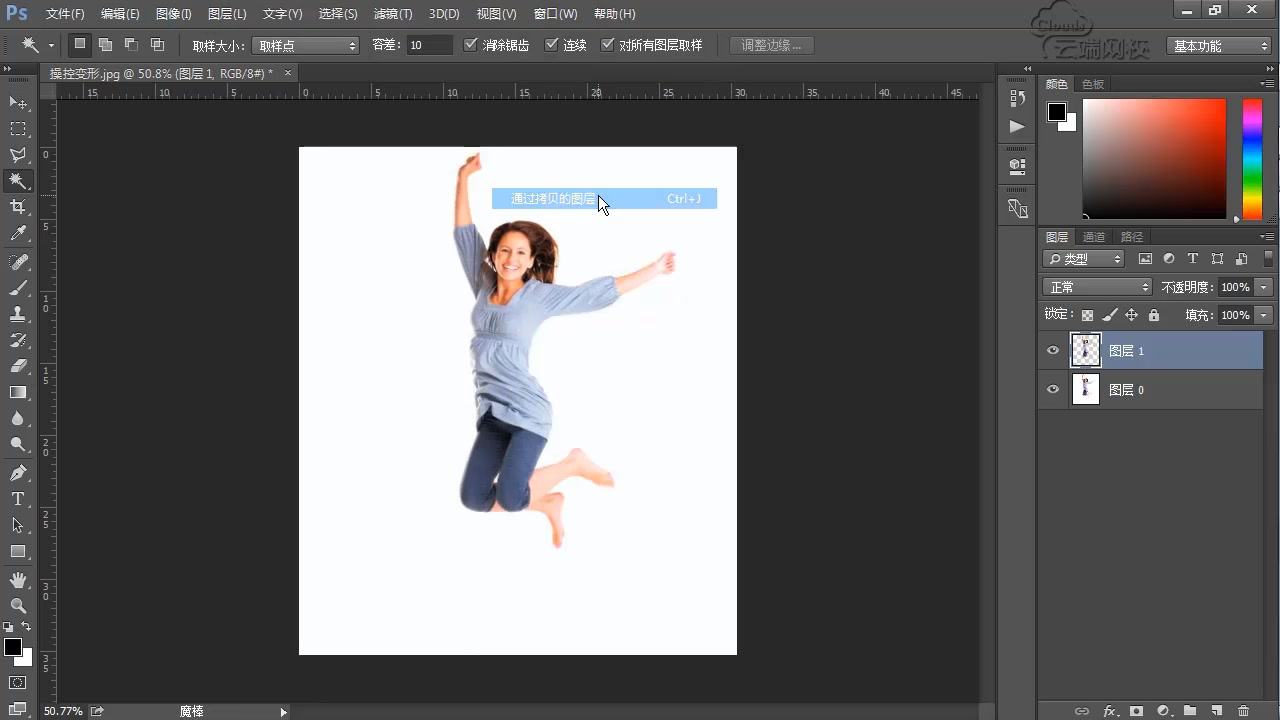The width and height of the screenshot is (1280, 720).
Task: Choose the Horizontal Type tool
Action: click(18, 499)
